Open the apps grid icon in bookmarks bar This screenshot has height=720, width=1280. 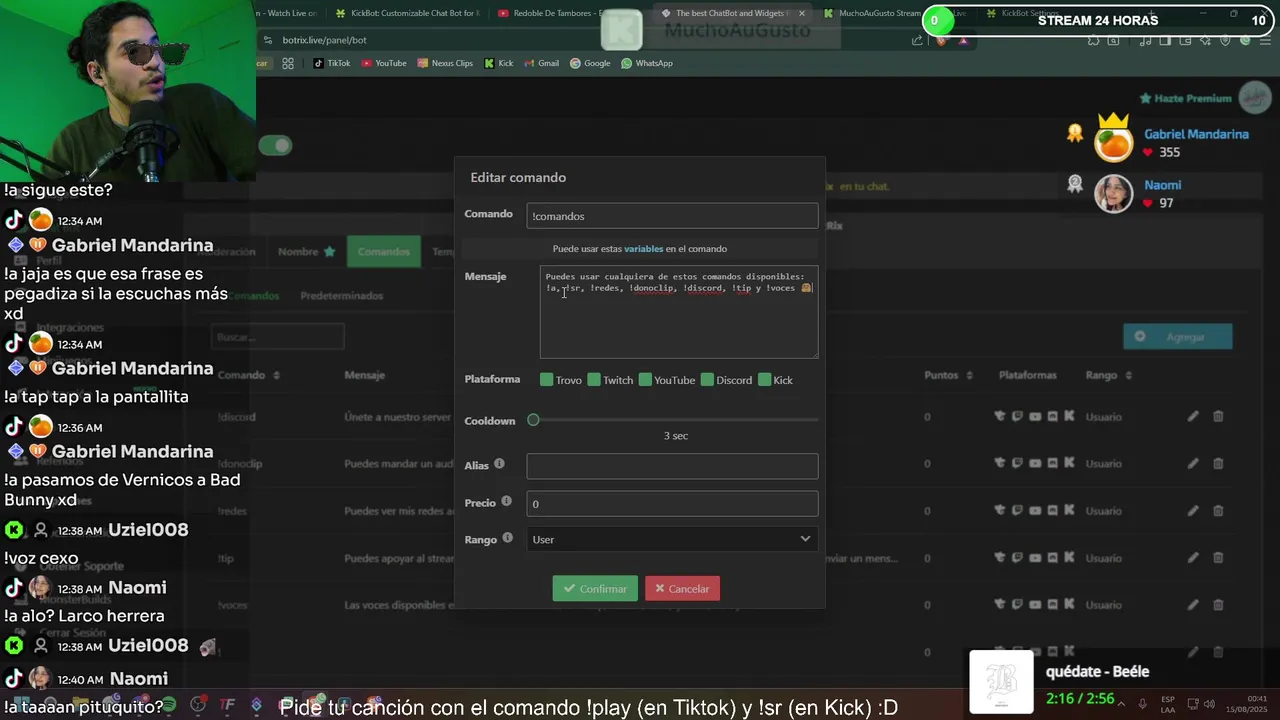(288, 63)
